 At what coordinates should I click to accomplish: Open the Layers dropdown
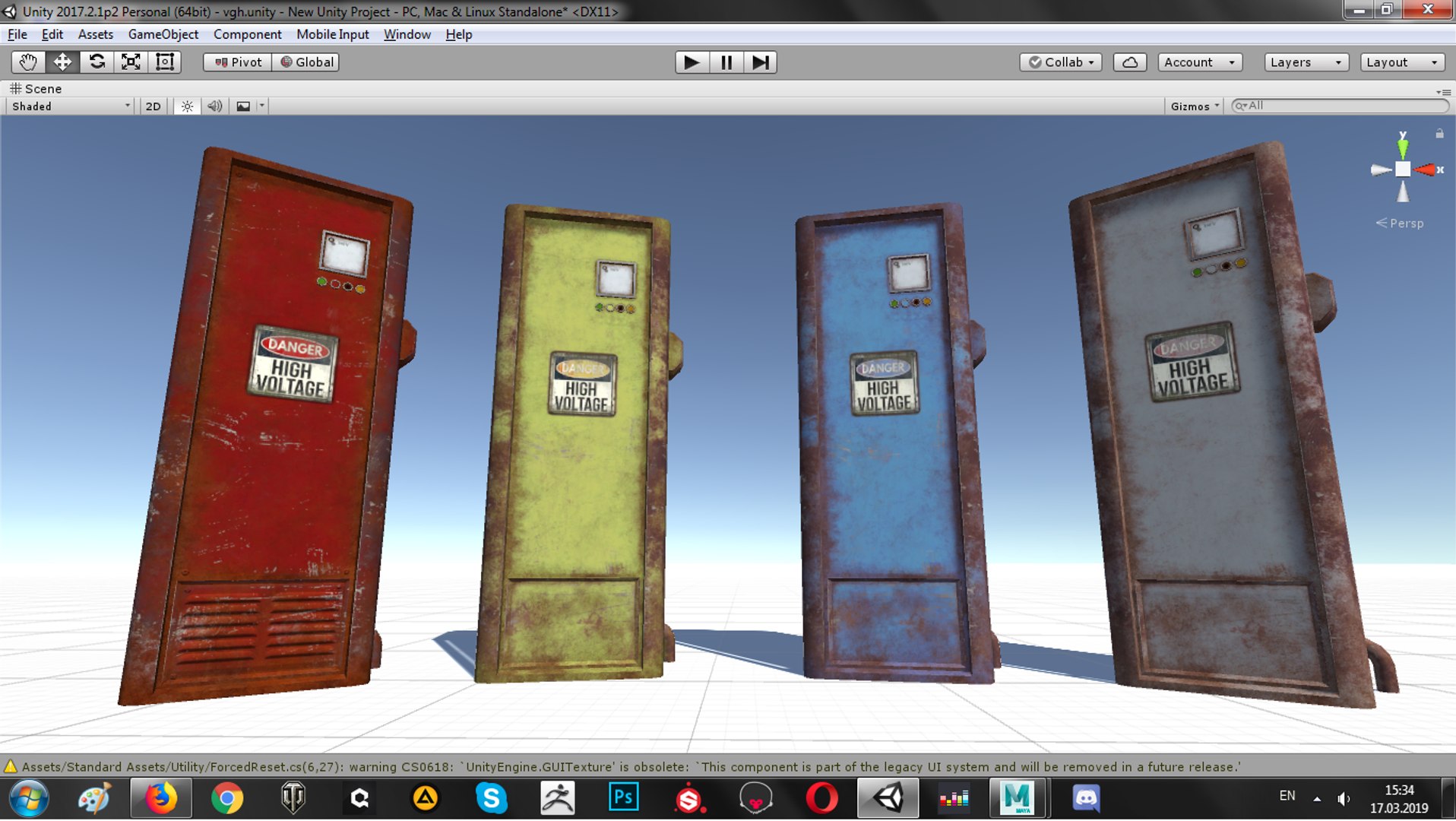[x=1306, y=62]
